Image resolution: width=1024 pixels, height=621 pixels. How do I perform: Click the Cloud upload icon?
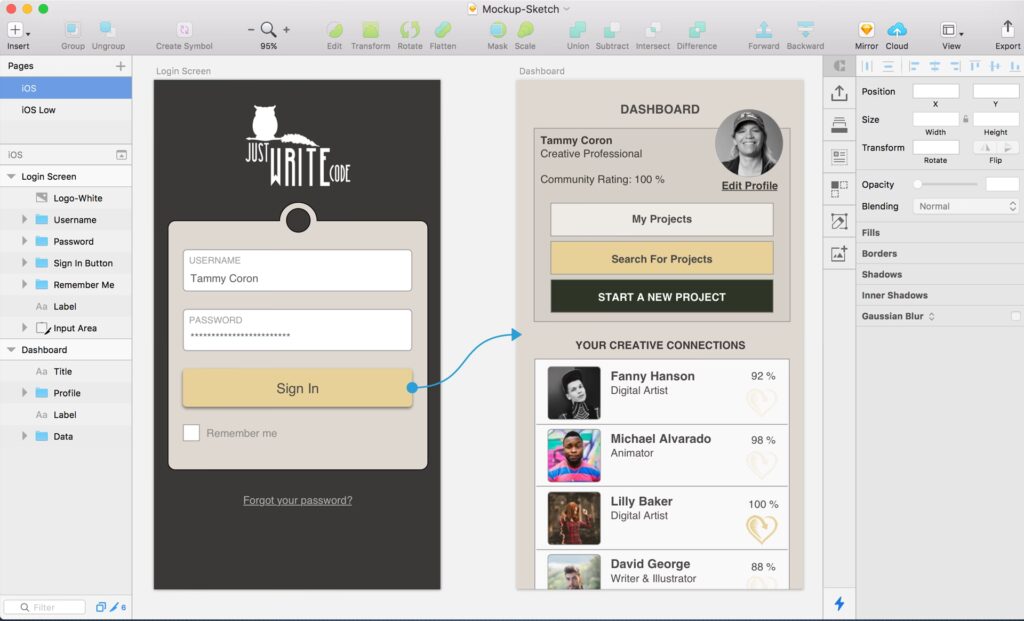coord(897,31)
